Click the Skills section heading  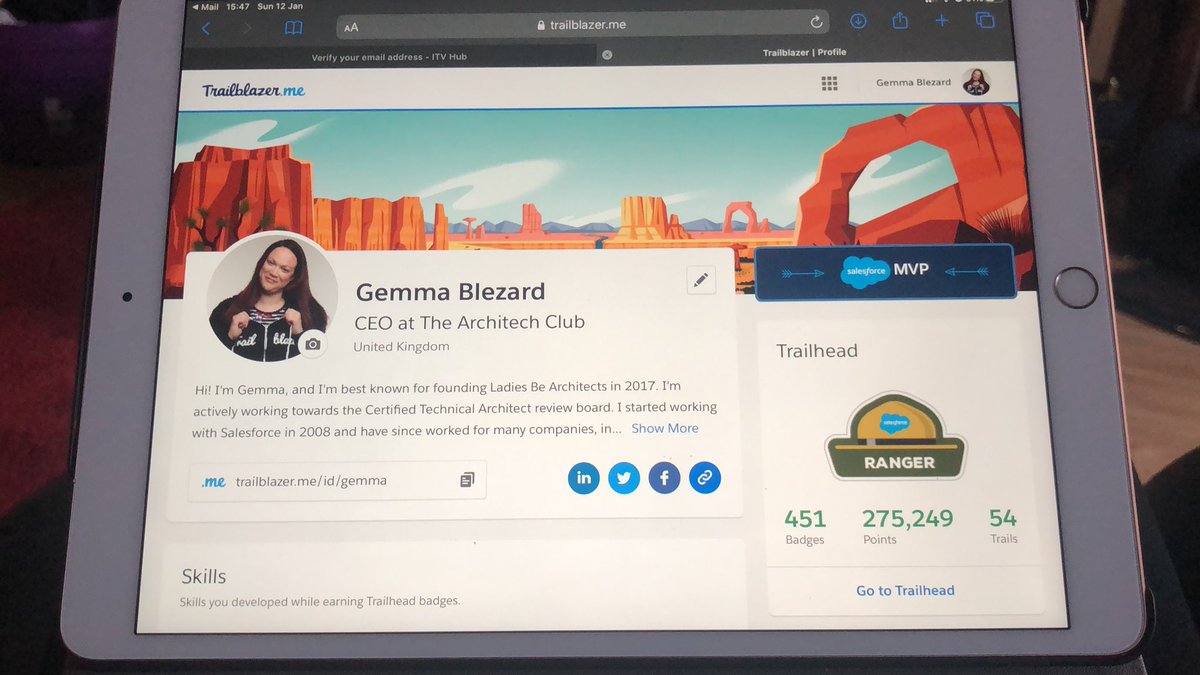tap(204, 577)
